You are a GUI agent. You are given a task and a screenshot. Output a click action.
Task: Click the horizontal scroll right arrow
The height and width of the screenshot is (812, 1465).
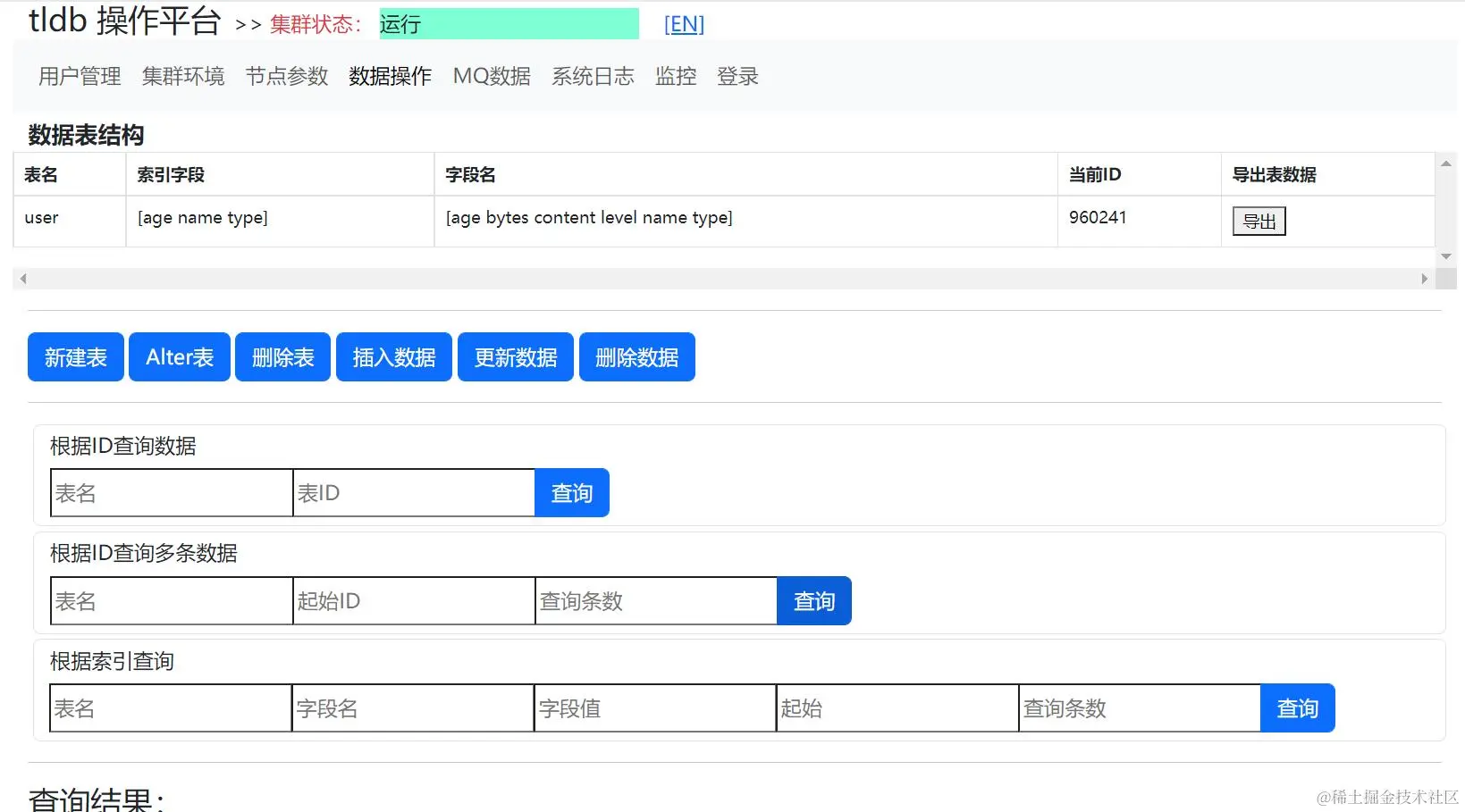click(x=1424, y=279)
